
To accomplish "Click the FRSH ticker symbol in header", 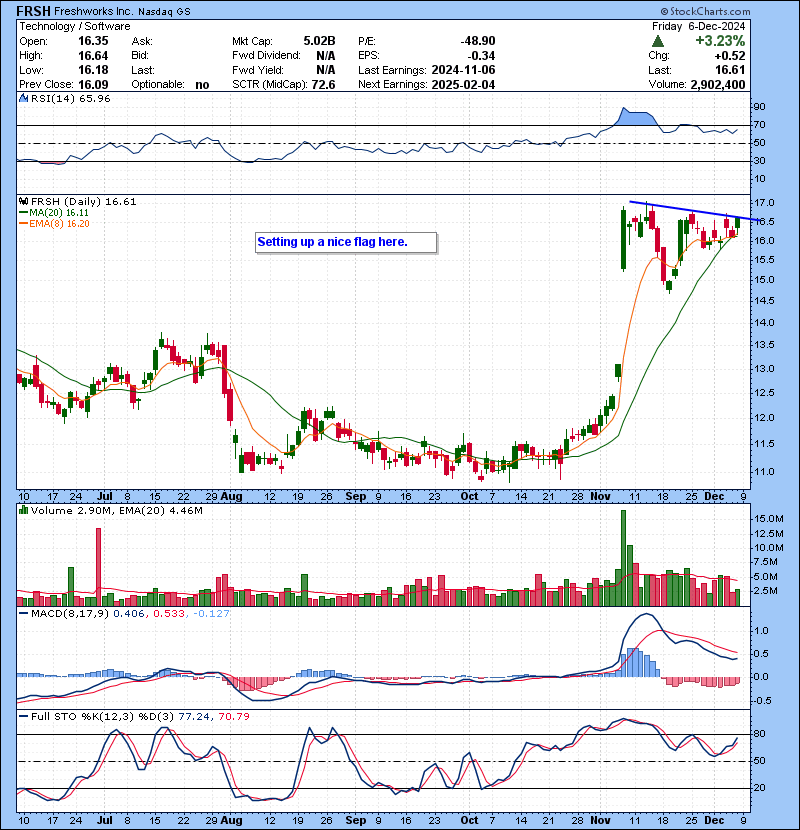I will 35,10.
